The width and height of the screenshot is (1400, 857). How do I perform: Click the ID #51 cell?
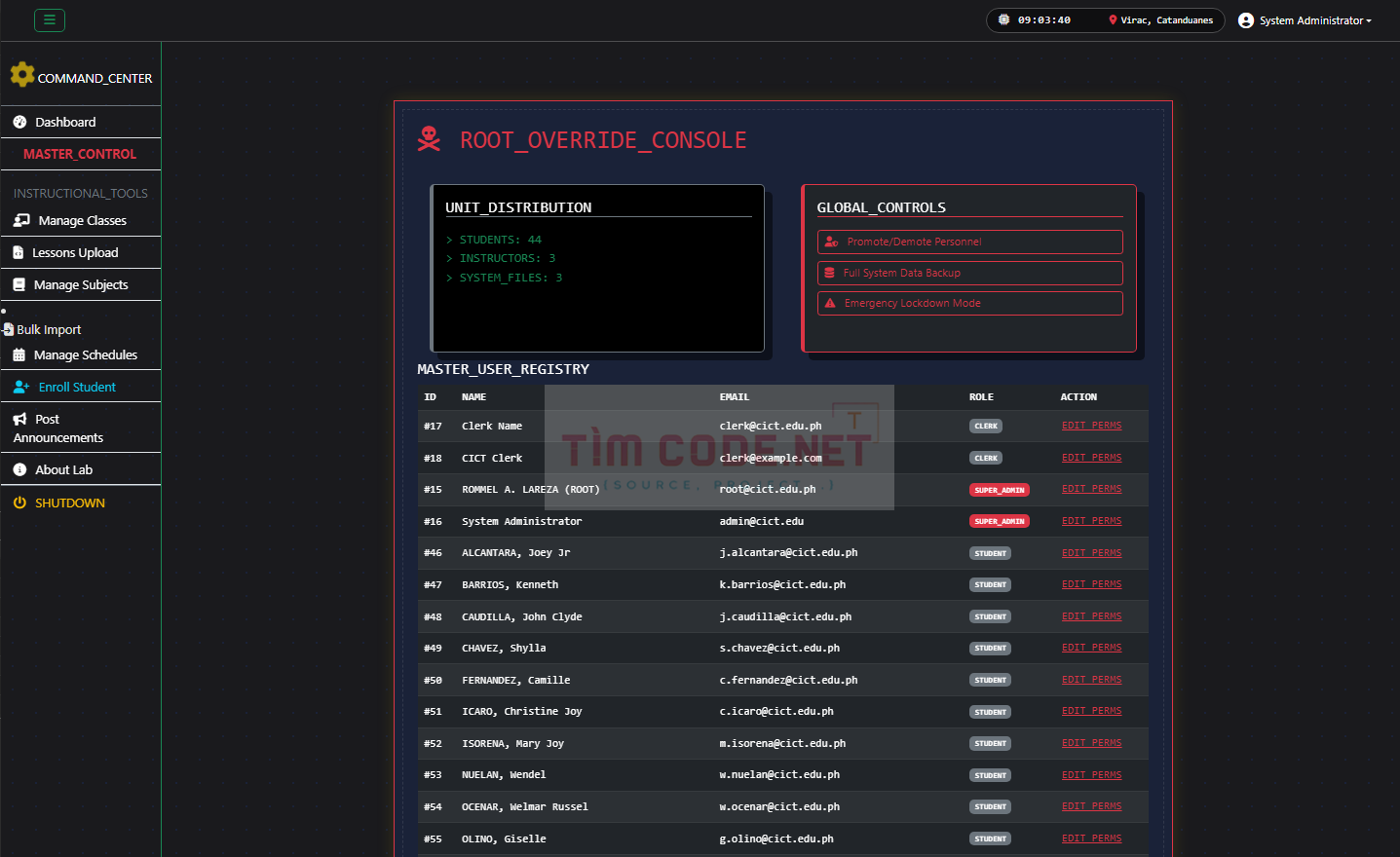[x=433, y=712]
